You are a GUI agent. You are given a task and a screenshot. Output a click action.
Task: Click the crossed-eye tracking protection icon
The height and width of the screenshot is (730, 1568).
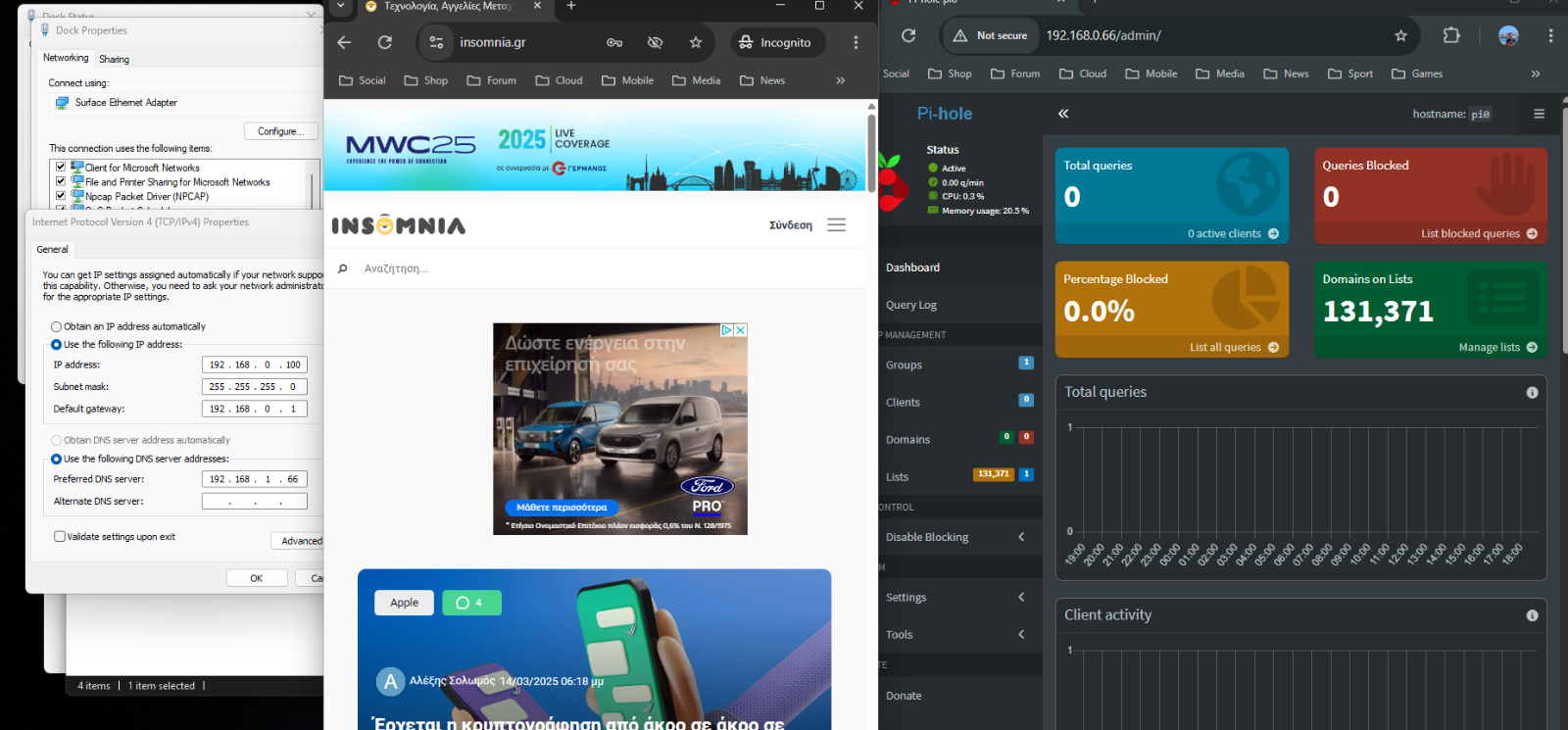click(655, 42)
